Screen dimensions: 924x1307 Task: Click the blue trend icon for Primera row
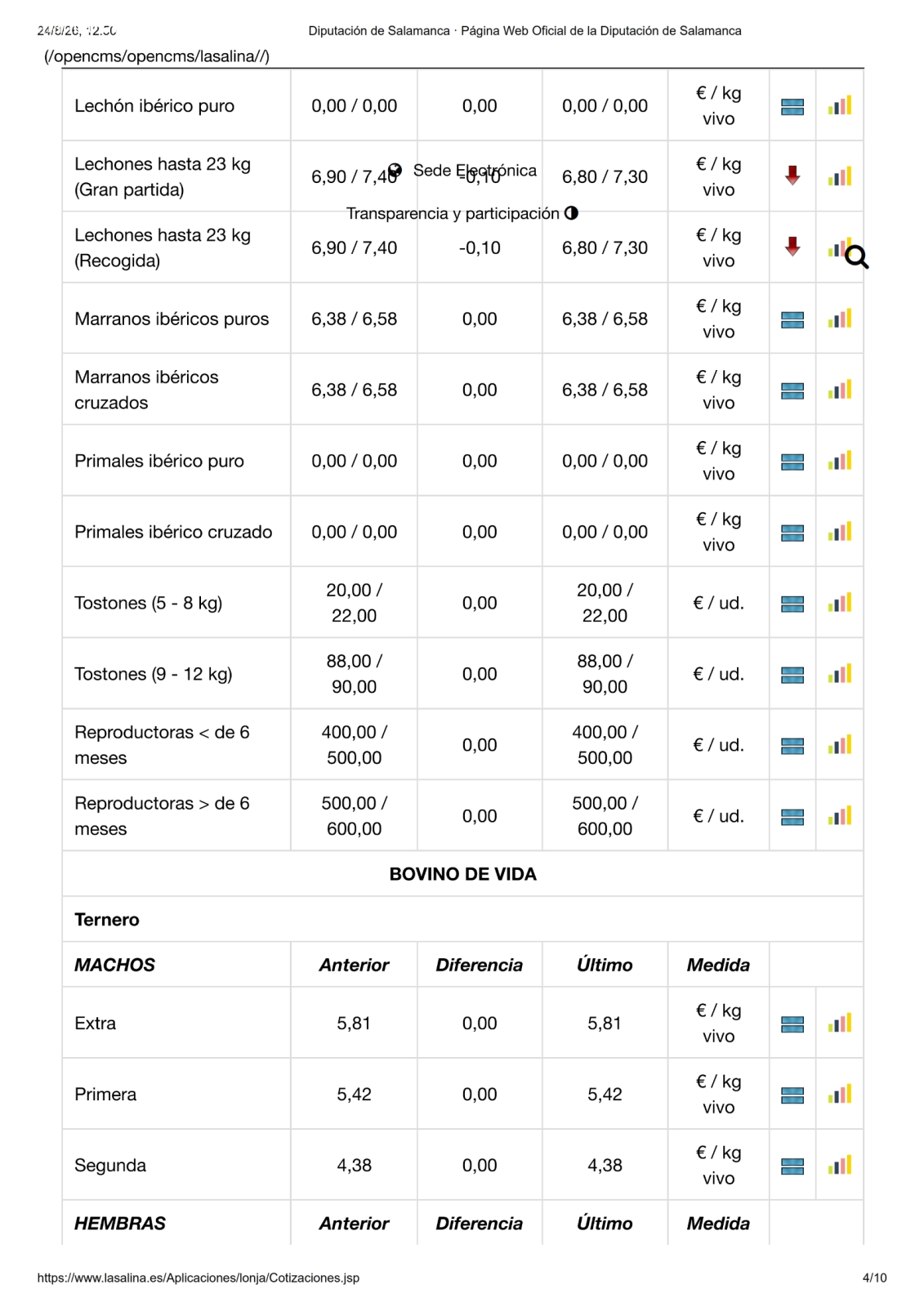[x=792, y=1095]
